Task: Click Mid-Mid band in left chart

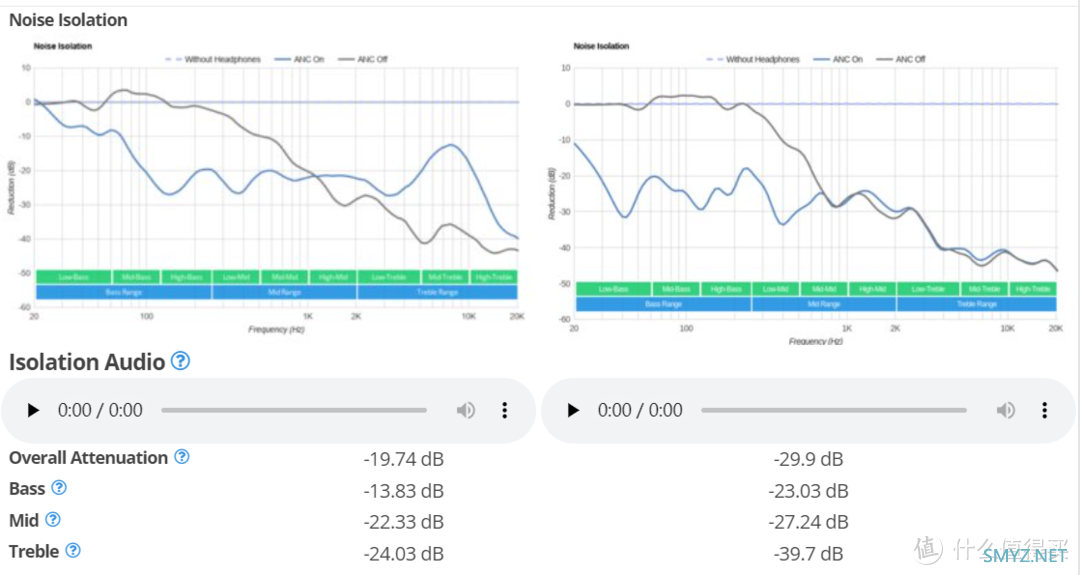Action: 285,277
